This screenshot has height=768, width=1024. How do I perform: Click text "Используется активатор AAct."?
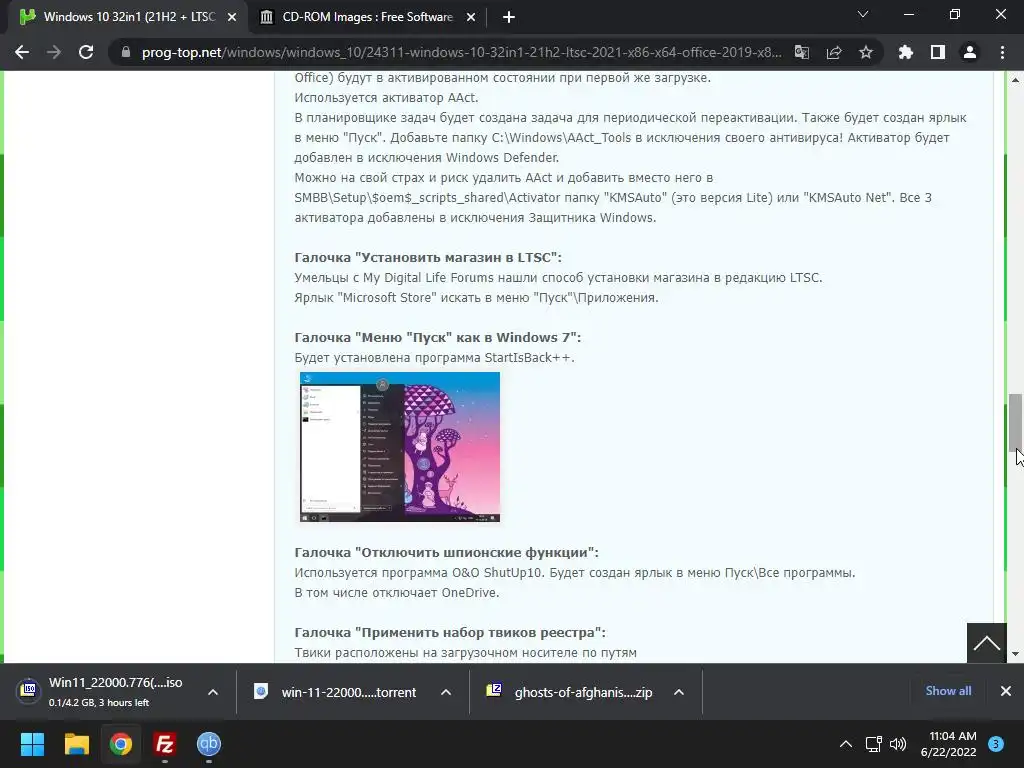[x=387, y=98]
